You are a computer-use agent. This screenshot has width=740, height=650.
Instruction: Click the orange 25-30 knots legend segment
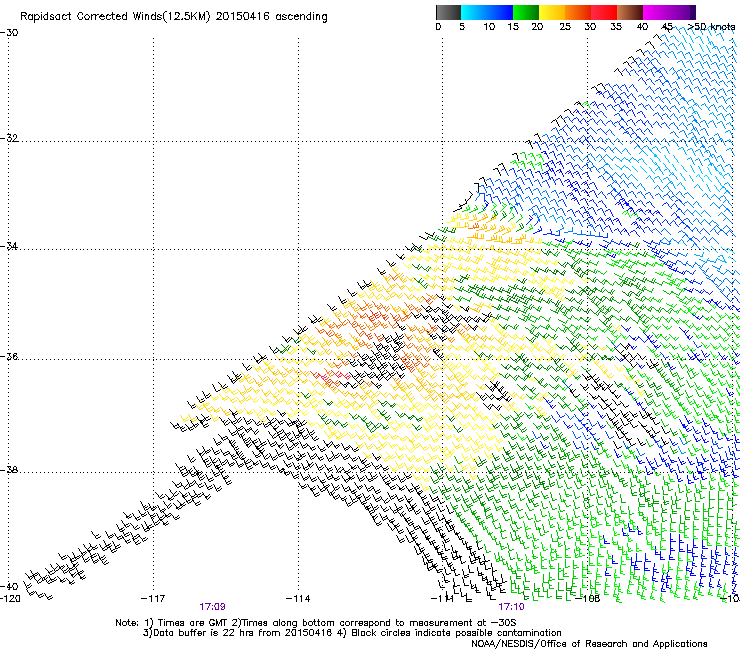578,12
